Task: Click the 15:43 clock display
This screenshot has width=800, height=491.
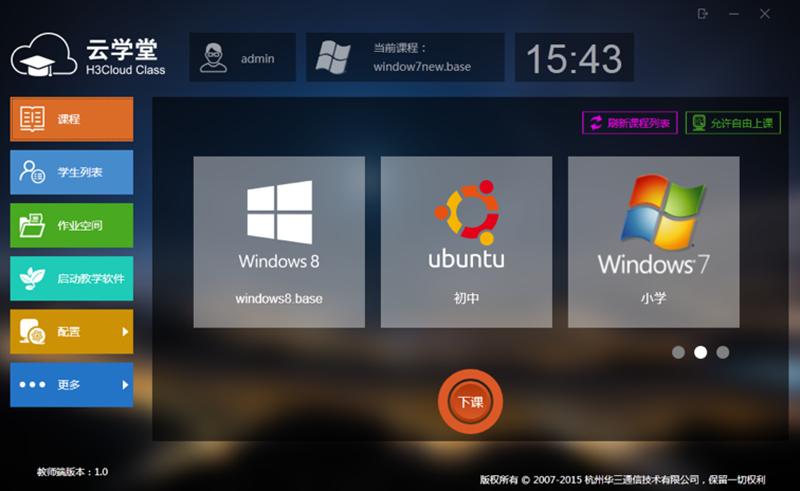Action: tap(574, 58)
